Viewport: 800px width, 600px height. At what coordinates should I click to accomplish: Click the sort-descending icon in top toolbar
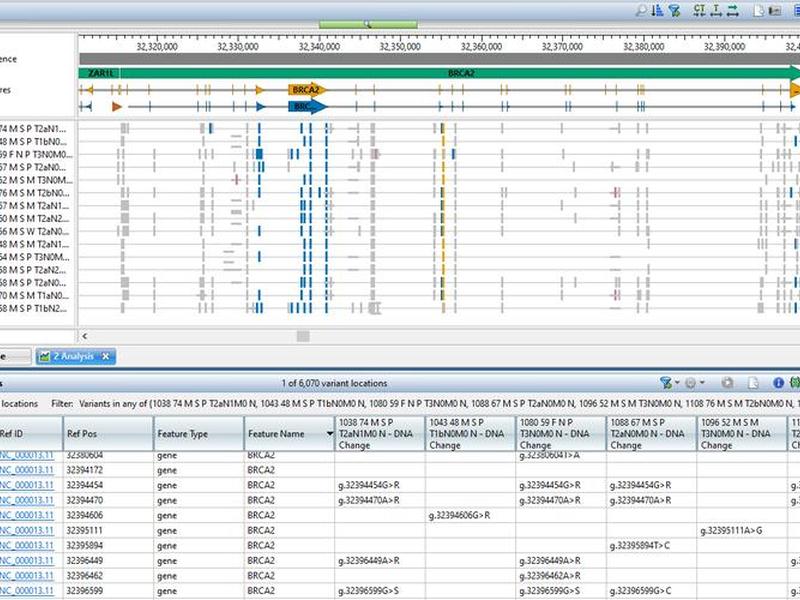(658, 10)
